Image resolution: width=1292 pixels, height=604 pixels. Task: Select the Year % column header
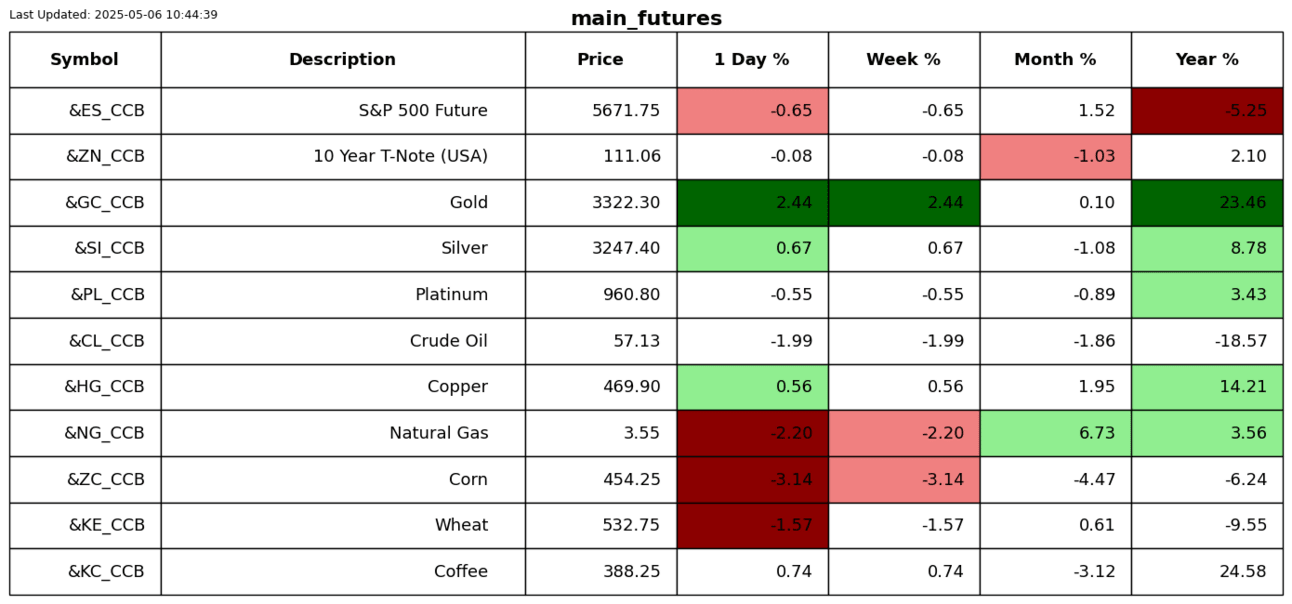tap(1206, 60)
